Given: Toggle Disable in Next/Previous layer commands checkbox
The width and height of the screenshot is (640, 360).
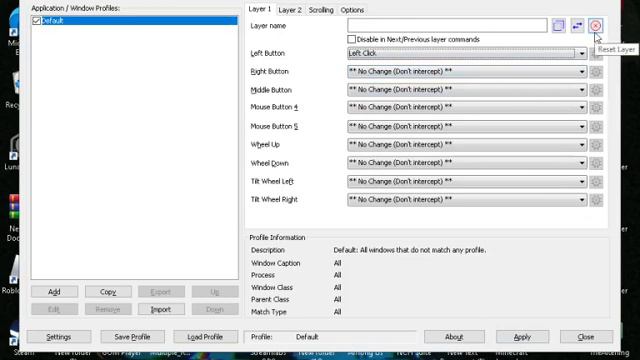Looking at the screenshot, I should coord(351,39).
